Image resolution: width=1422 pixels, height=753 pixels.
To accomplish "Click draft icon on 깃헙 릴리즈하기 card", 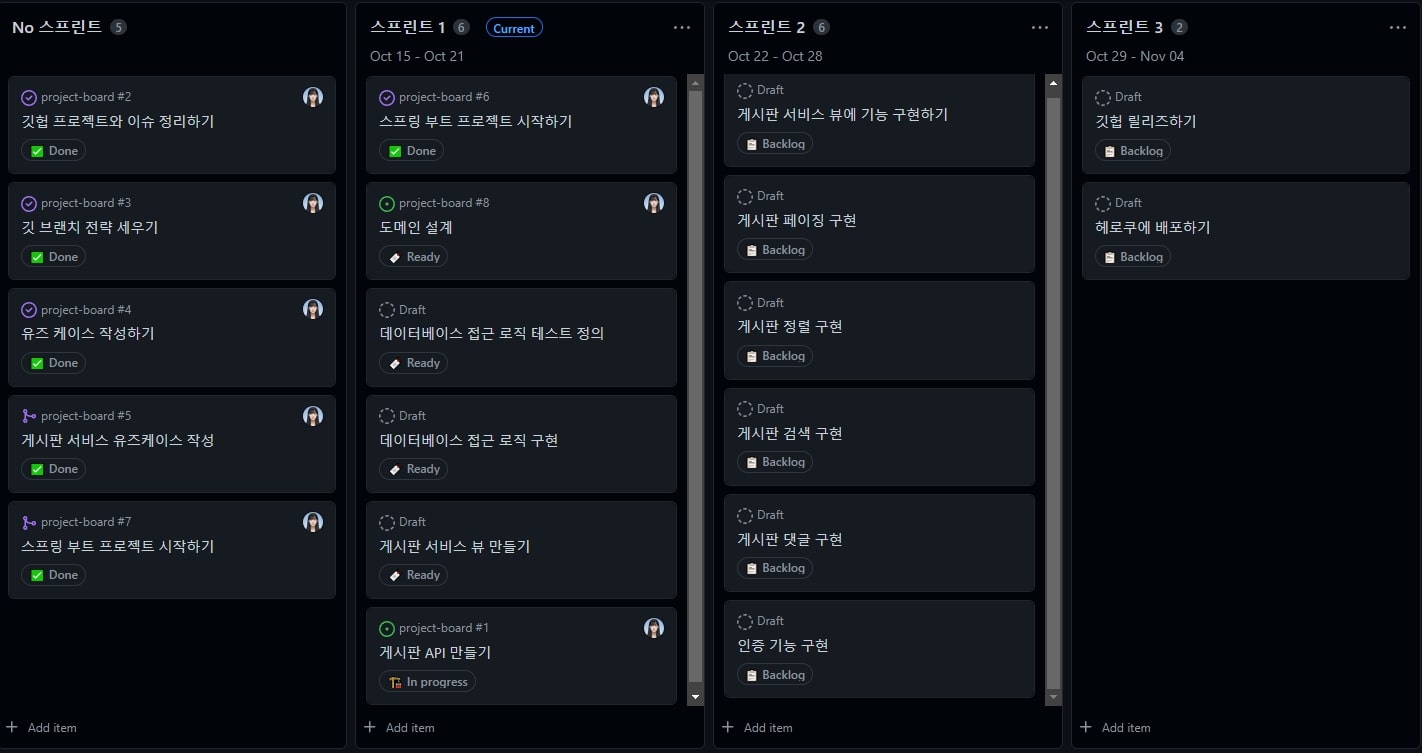I will 1103,97.
